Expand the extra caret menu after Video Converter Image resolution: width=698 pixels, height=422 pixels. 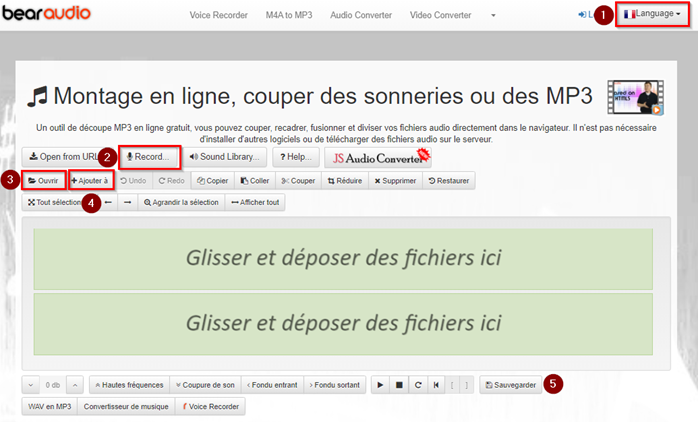[x=493, y=15]
